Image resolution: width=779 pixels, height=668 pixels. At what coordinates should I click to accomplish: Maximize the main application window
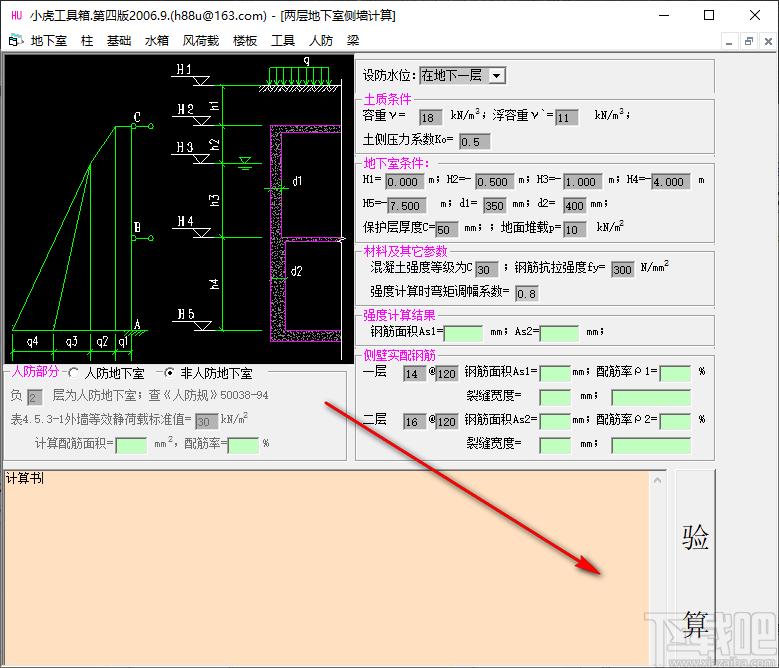coord(709,15)
